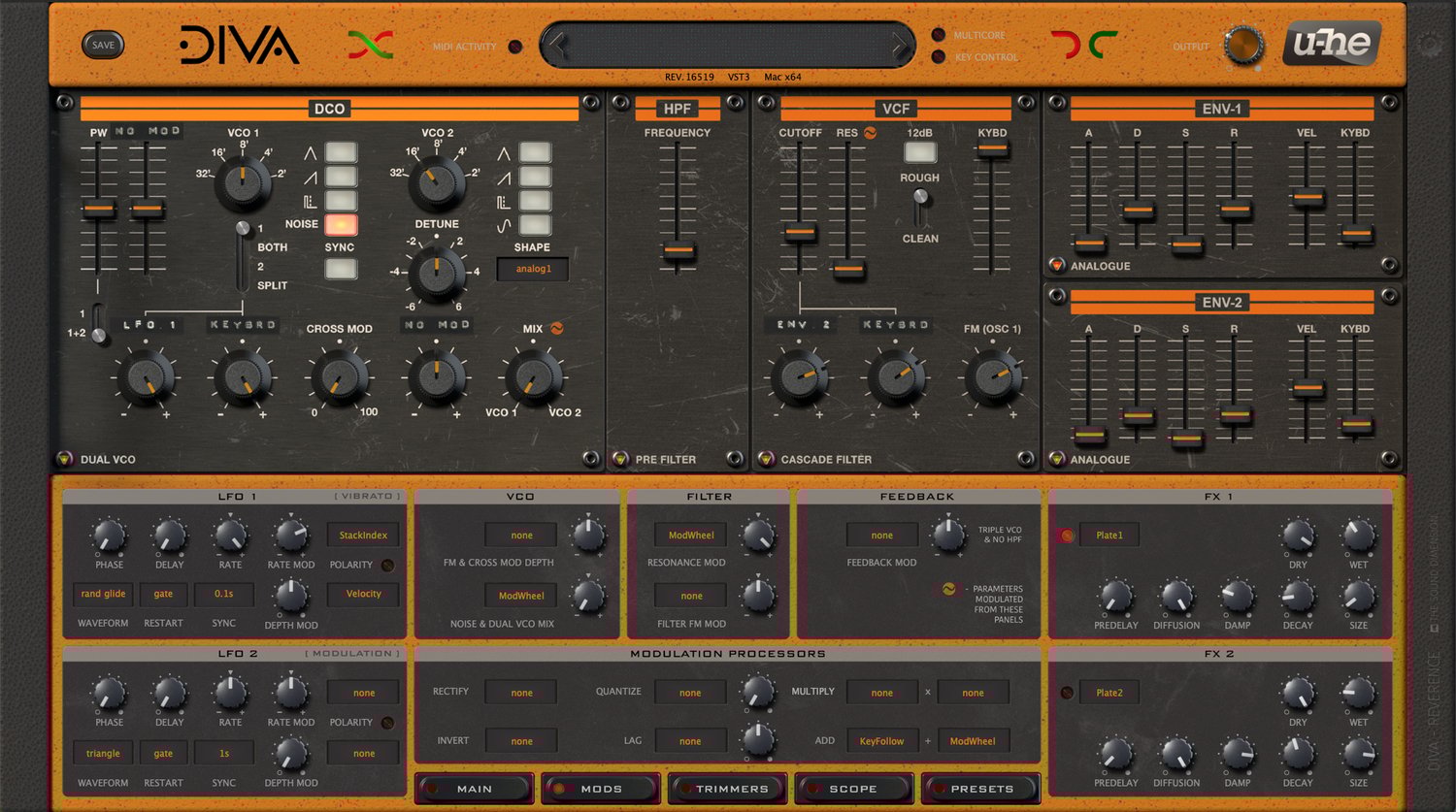Click the empty preset name display

(728, 45)
